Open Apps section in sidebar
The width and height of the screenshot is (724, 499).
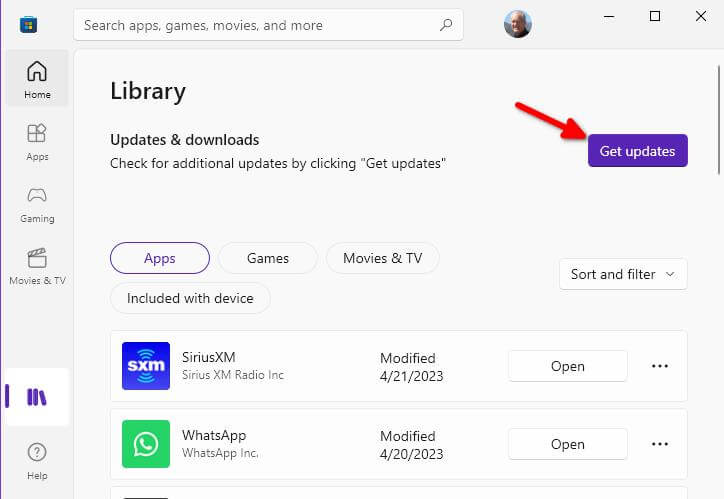[37, 142]
